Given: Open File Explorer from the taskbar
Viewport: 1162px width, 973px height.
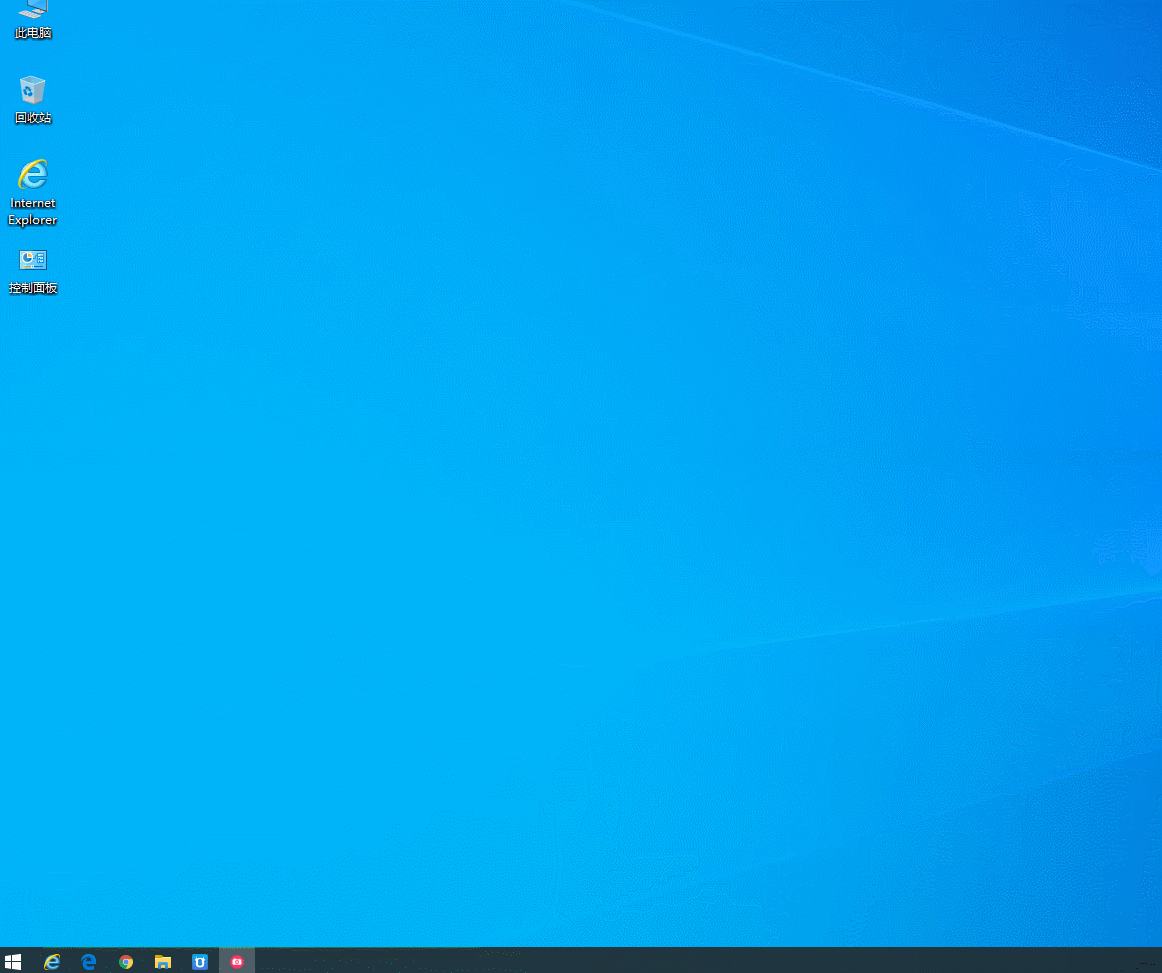Looking at the screenshot, I should [163, 961].
